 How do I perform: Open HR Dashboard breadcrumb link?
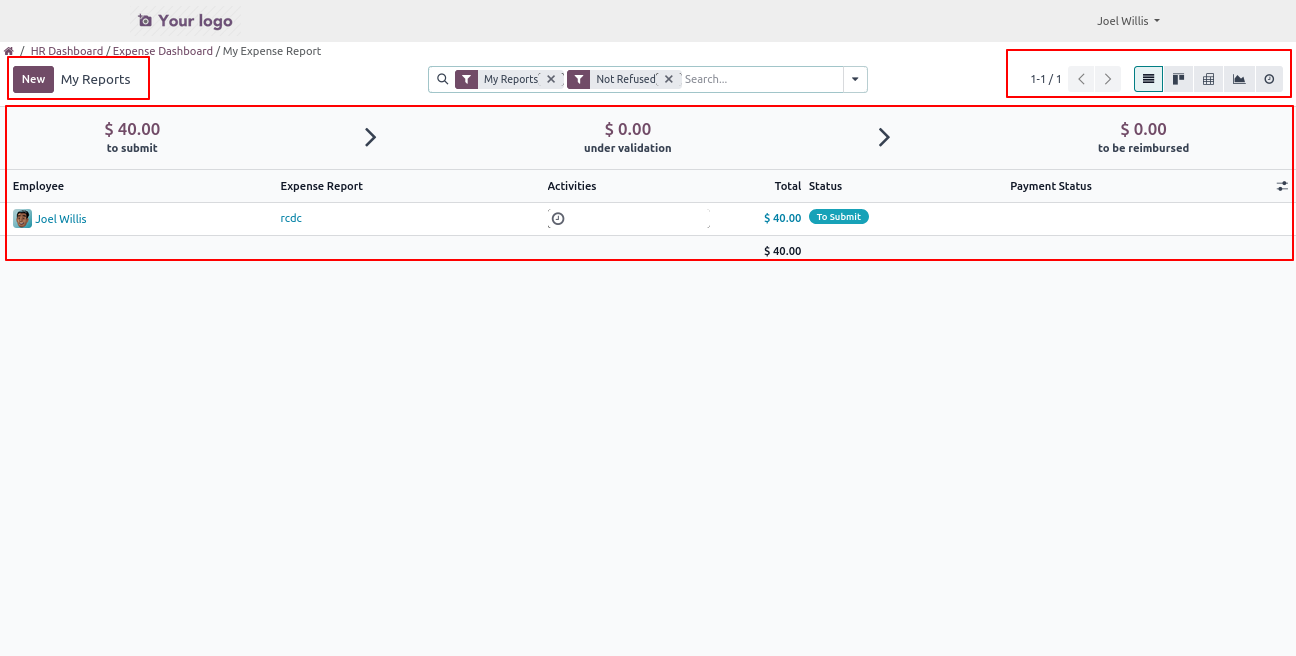[x=67, y=51]
